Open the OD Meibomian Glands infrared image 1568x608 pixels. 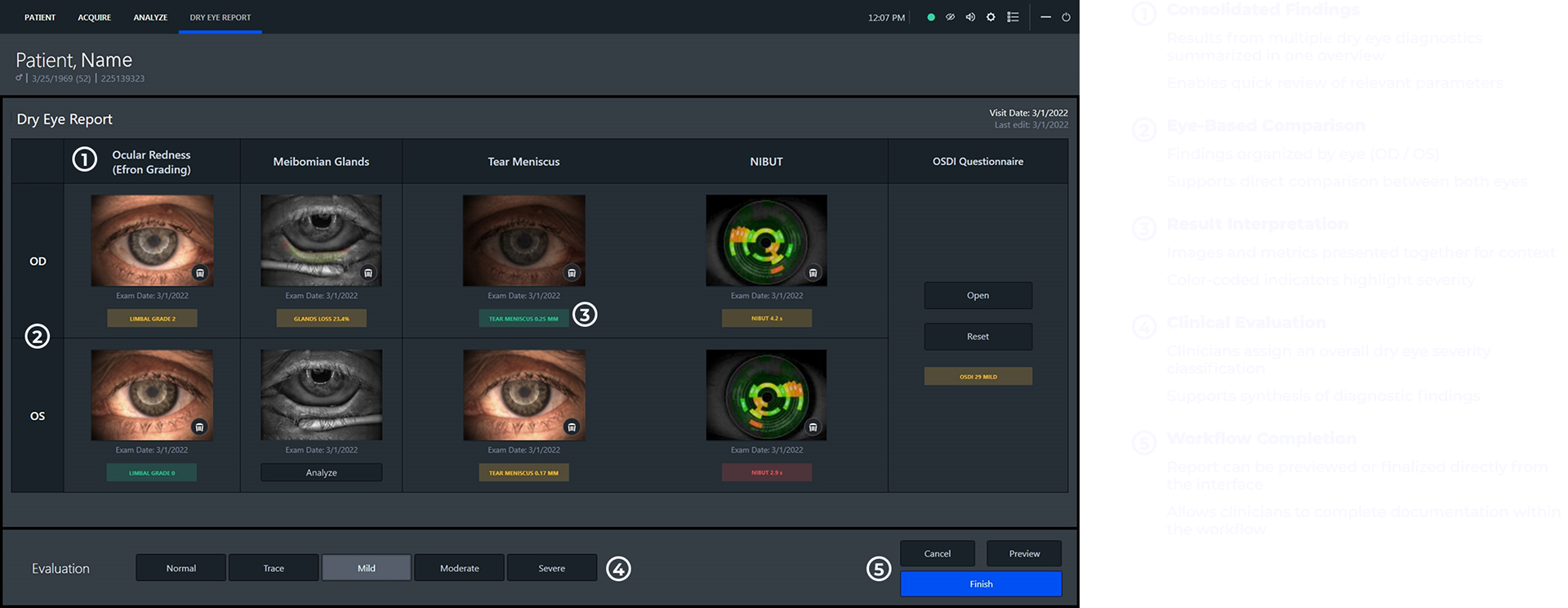tap(321, 240)
